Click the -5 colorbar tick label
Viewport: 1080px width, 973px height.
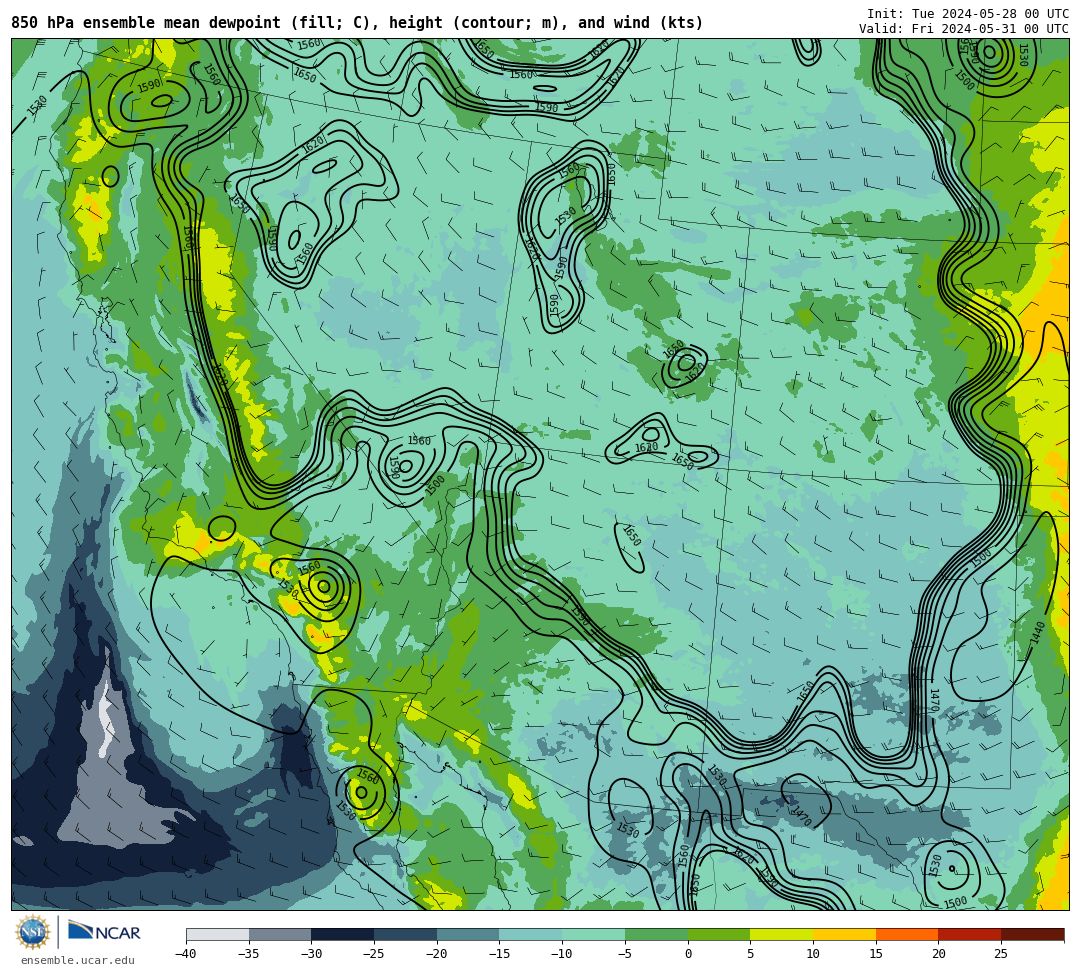[625, 954]
